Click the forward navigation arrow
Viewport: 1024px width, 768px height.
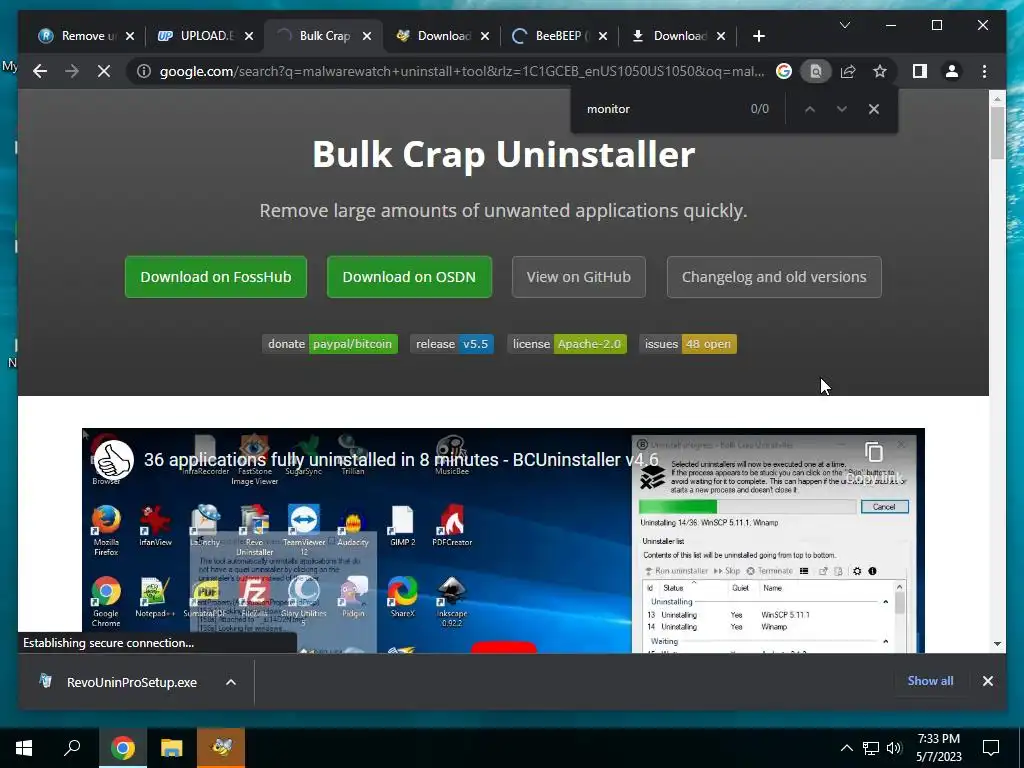(72, 71)
